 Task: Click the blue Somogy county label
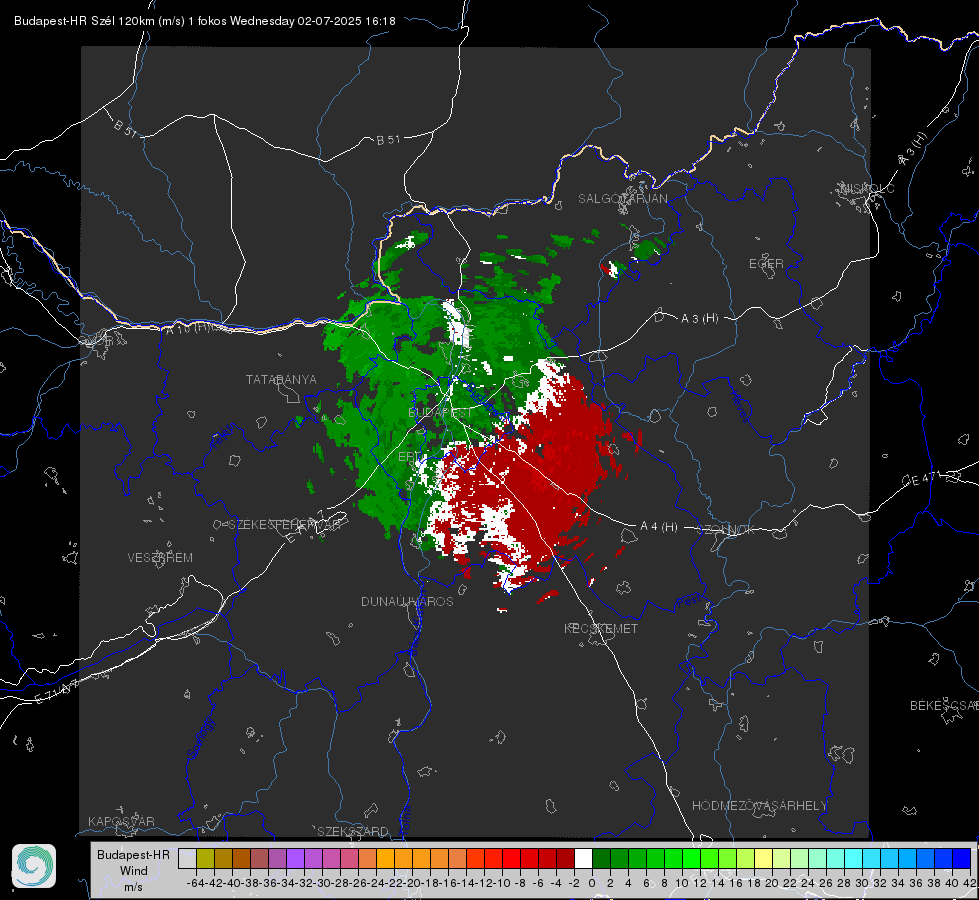(200, 738)
